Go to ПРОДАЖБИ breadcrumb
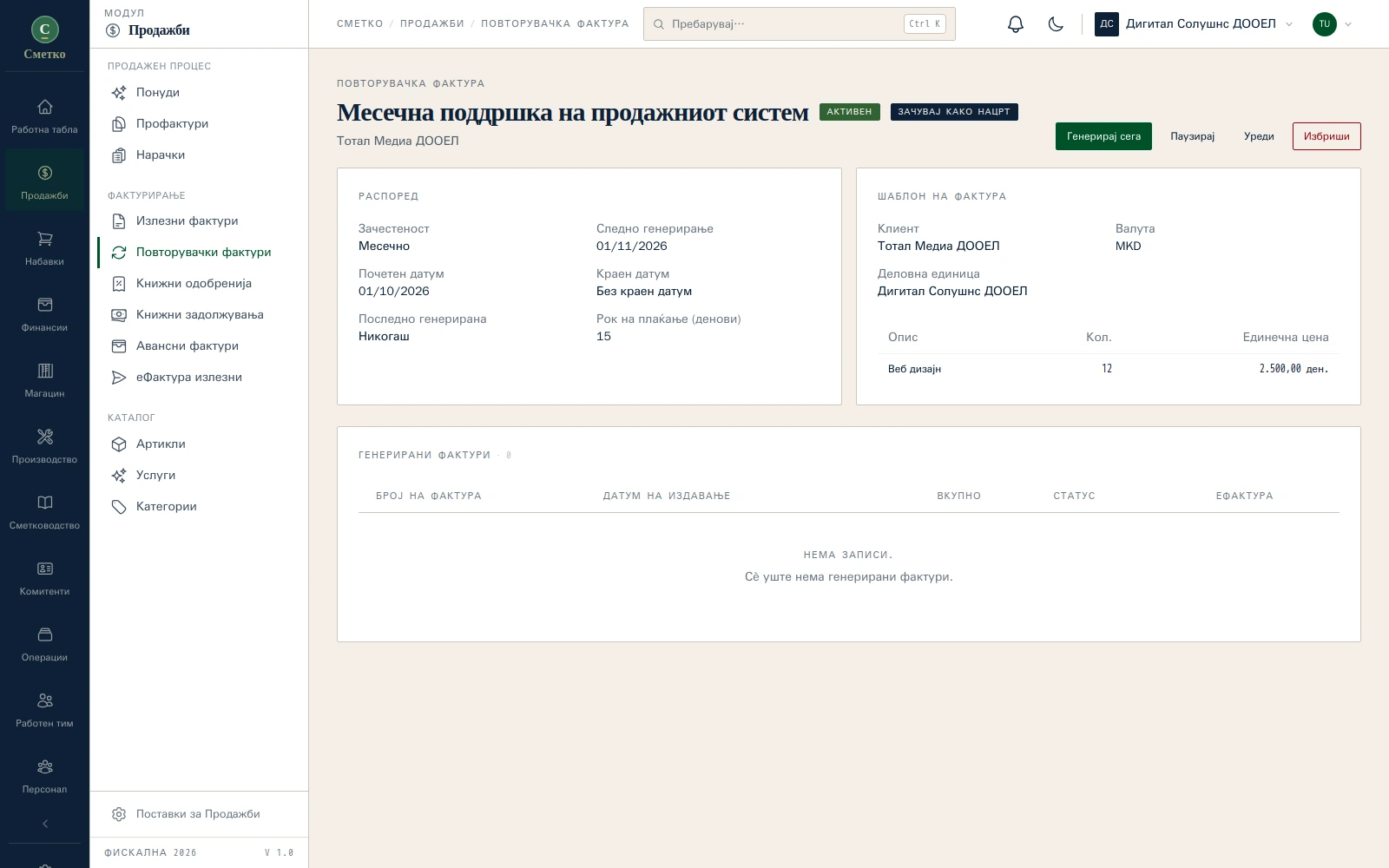 pyautogui.click(x=432, y=24)
